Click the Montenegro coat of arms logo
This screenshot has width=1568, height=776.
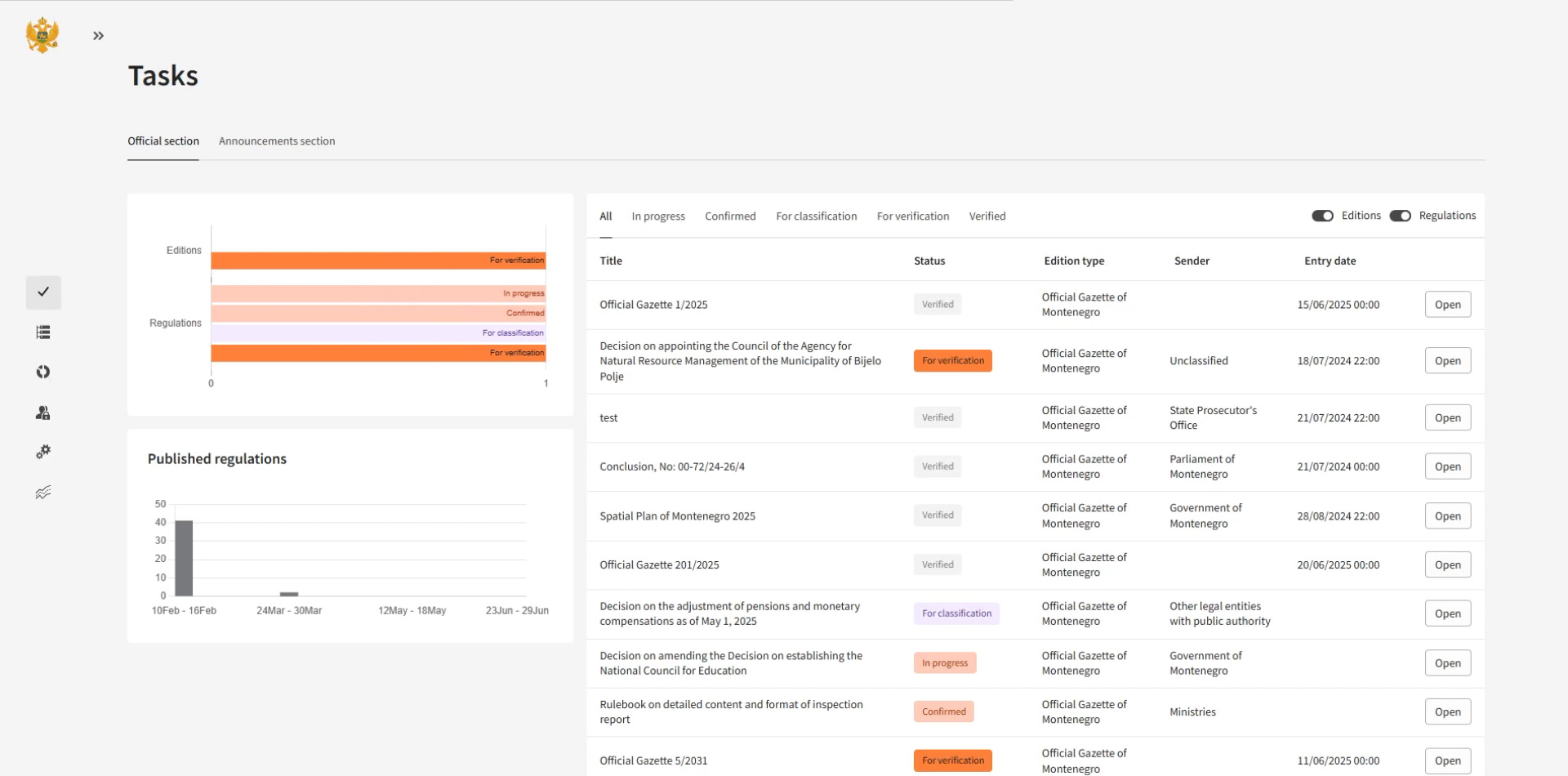42,36
